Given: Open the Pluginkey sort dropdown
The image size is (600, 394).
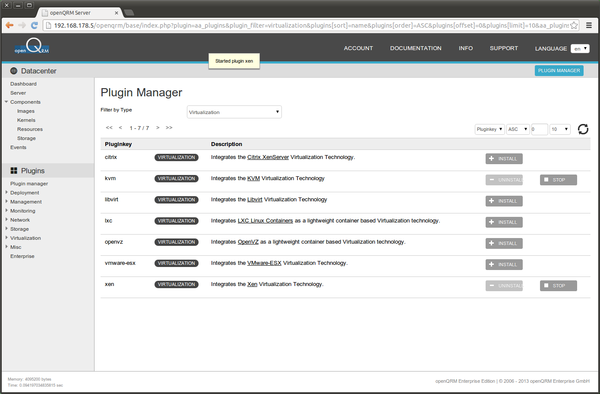Looking at the screenshot, I should 489,129.
